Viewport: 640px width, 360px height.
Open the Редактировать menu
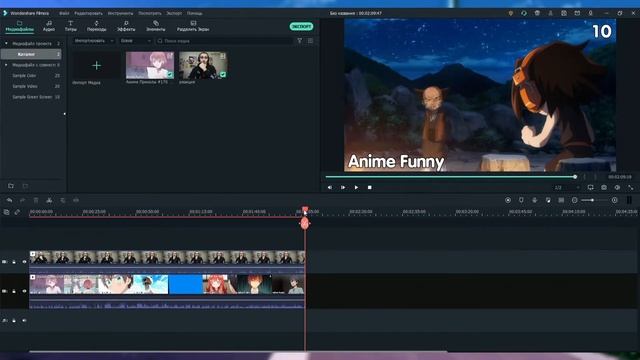(x=88, y=13)
